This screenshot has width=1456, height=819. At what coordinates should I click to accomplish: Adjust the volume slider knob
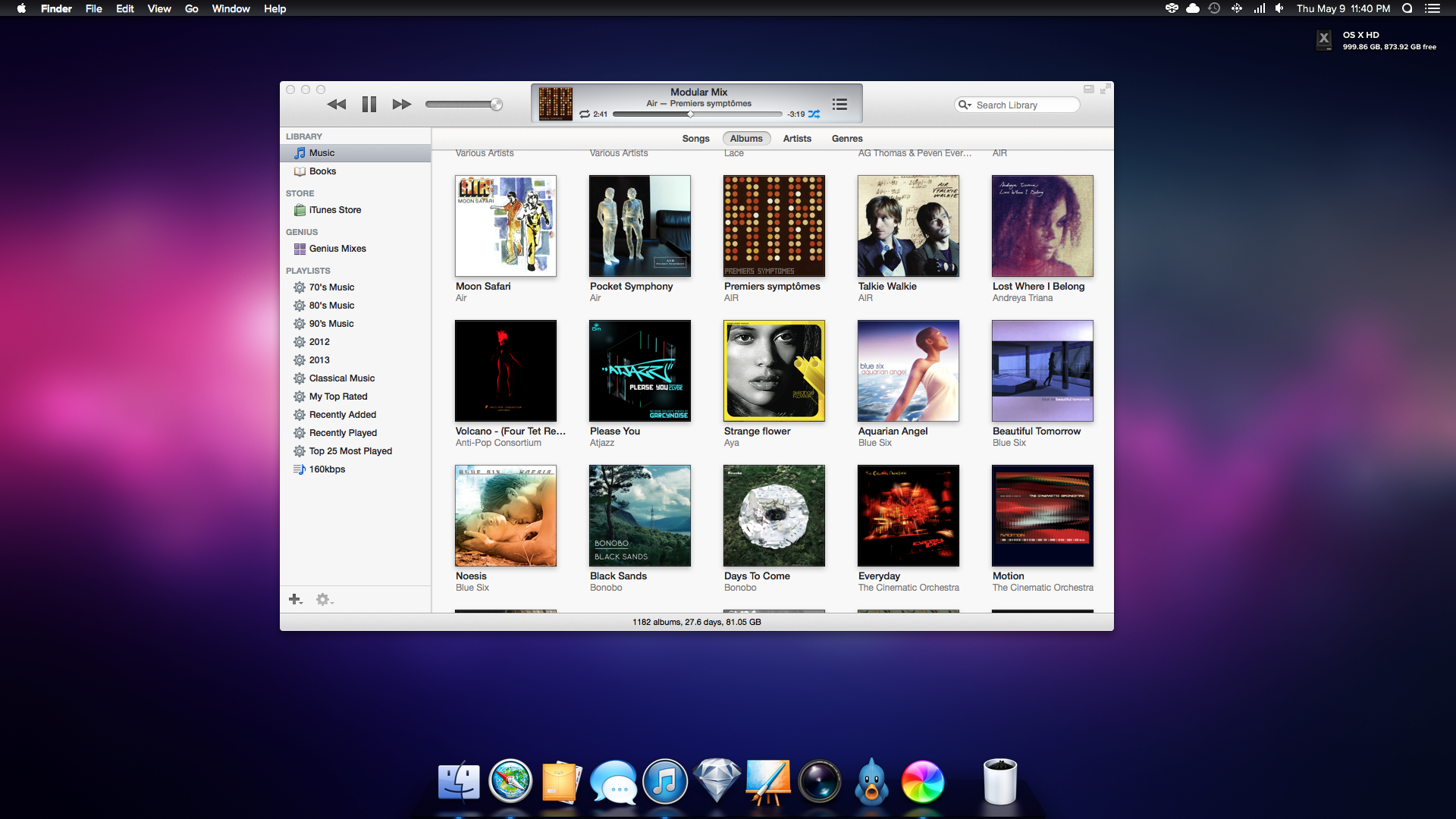496,105
